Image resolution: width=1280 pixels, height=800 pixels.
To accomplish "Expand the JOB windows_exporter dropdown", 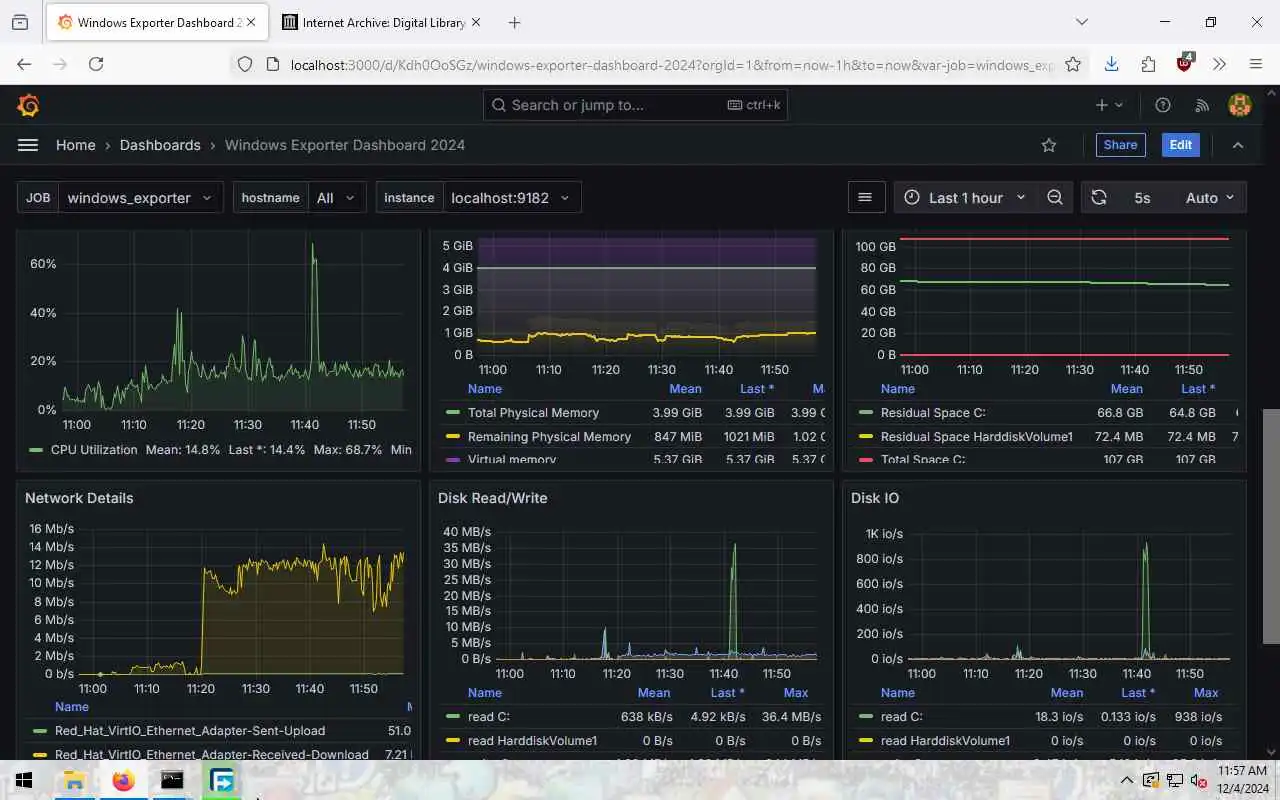I will 140,198.
